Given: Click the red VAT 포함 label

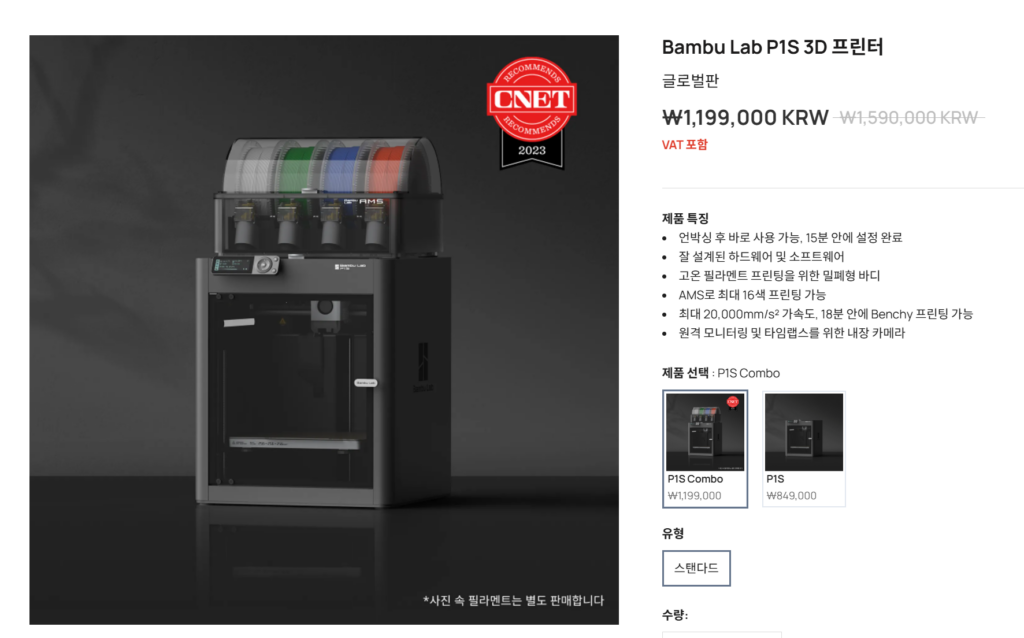Looking at the screenshot, I should click(684, 145).
